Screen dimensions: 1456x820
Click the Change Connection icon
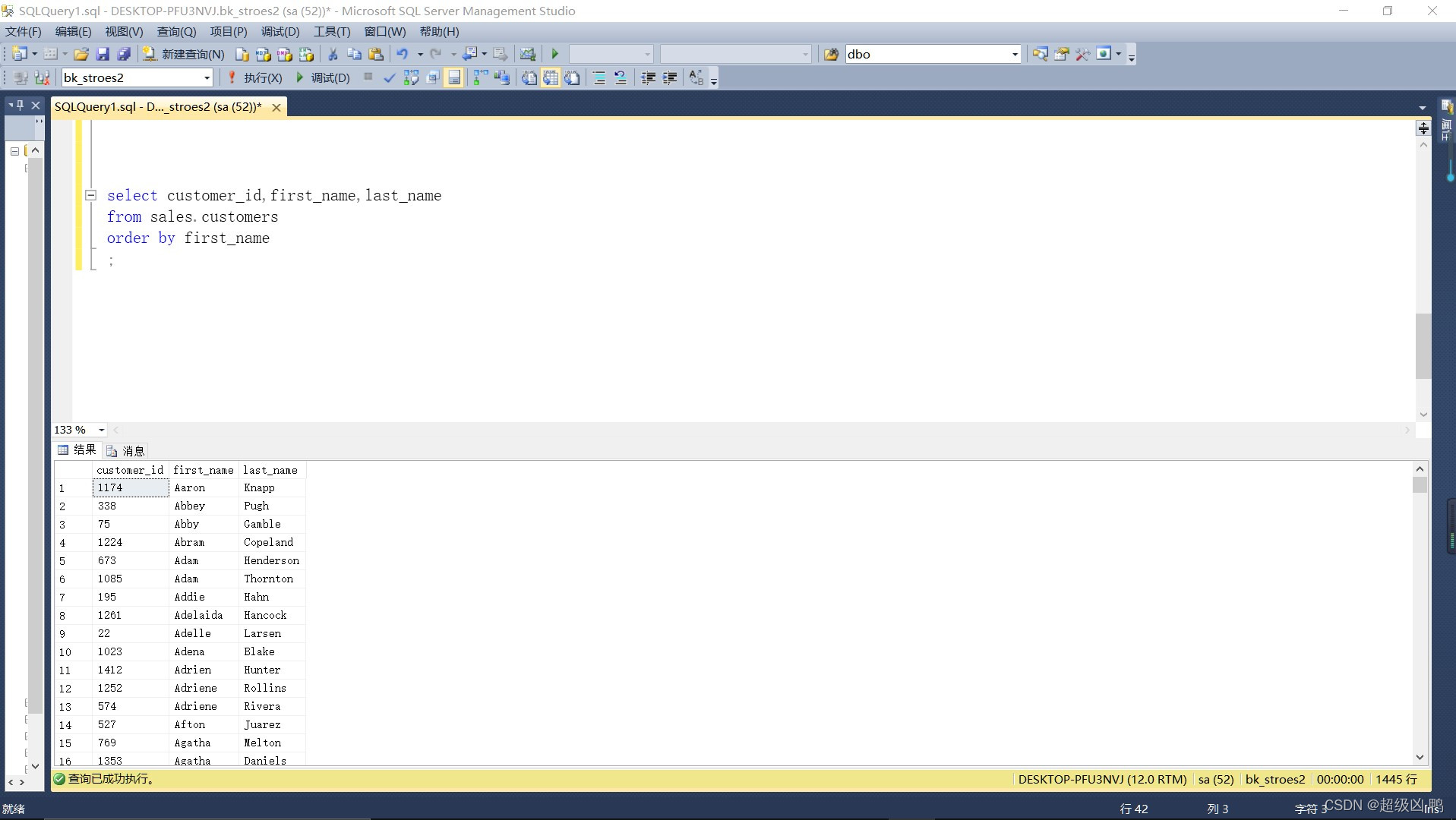tap(42, 77)
